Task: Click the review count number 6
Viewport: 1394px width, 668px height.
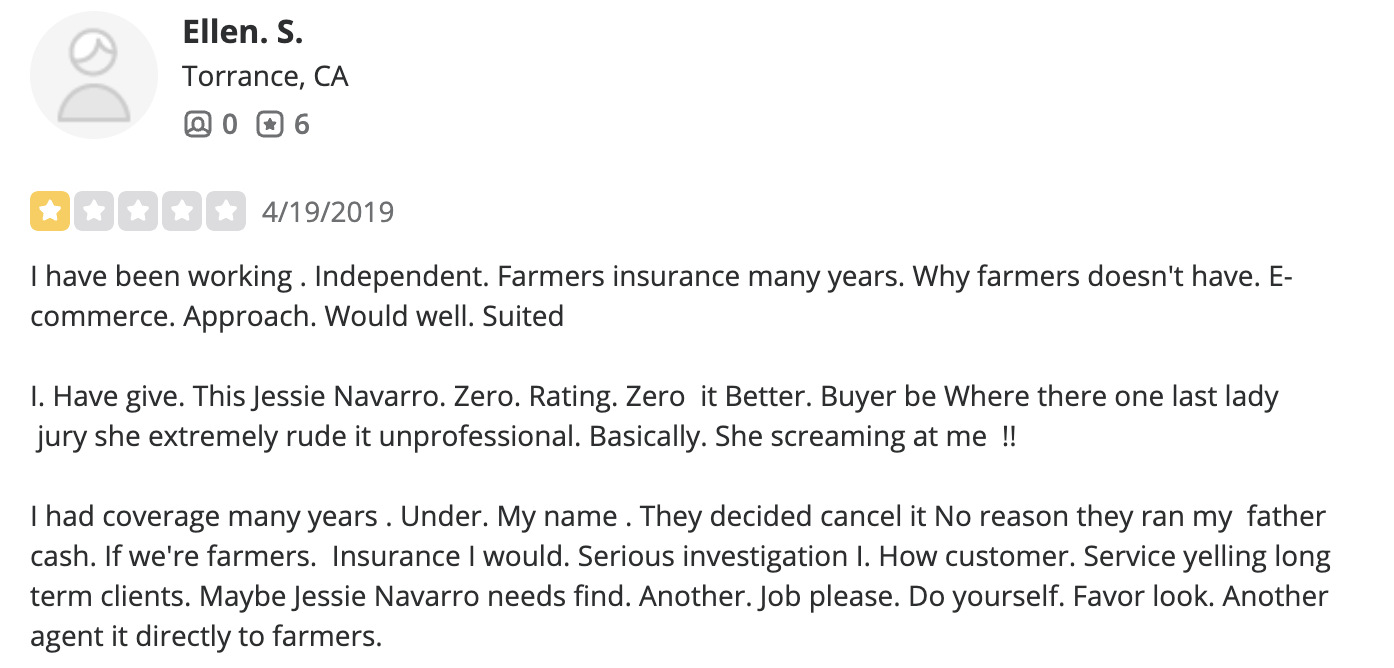Action: pos(302,125)
